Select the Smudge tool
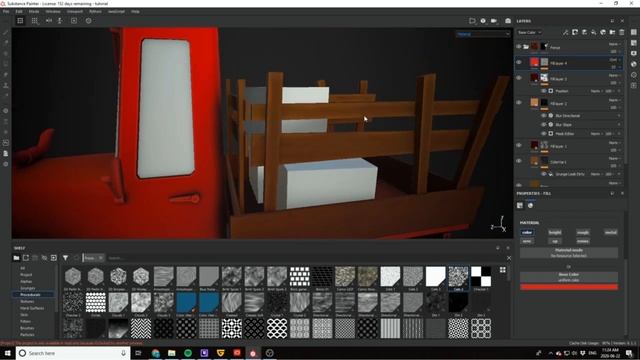The height and width of the screenshot is (360, 640). pos(6,75)
